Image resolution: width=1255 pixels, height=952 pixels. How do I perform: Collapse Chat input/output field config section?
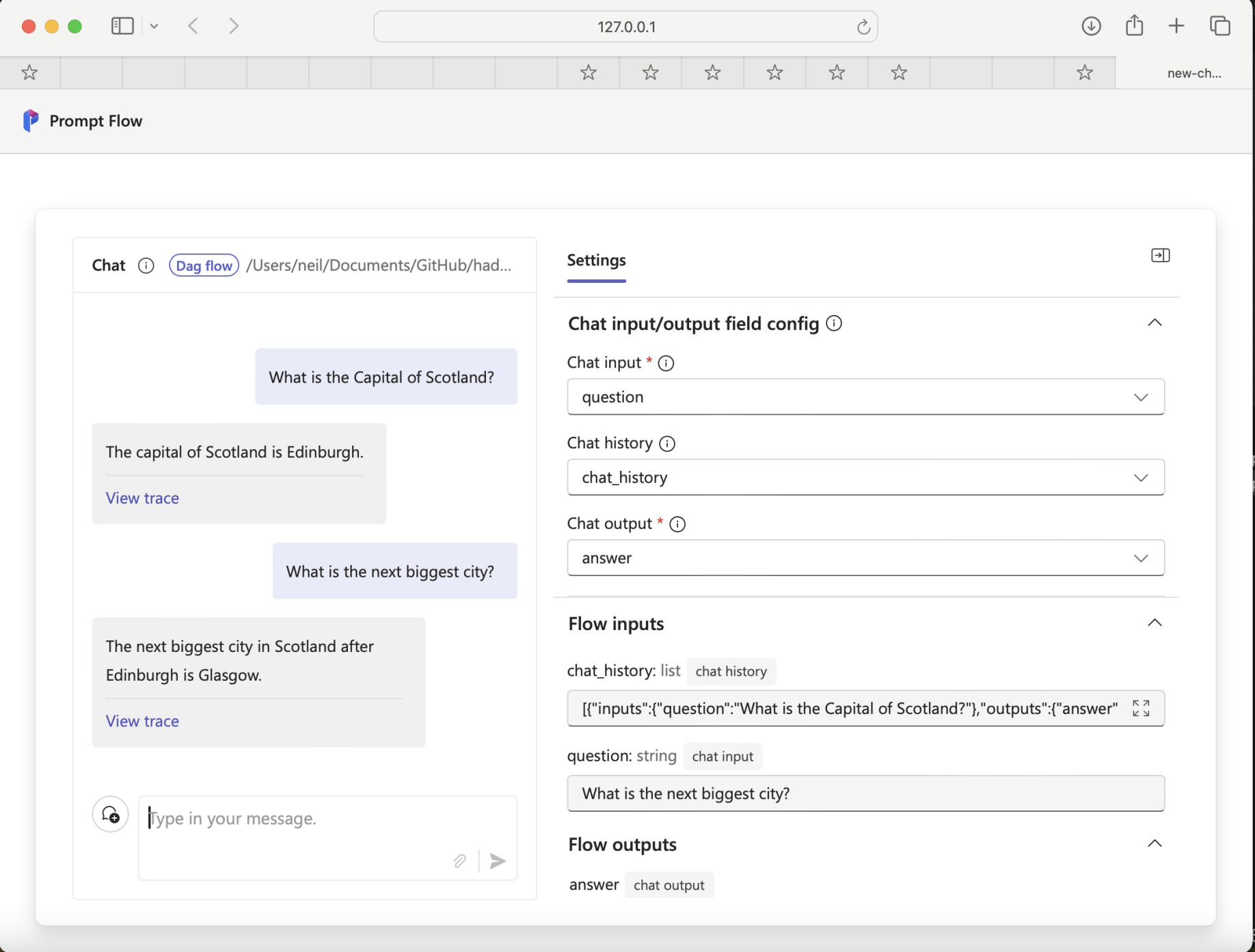click(x=1154, y=323)
